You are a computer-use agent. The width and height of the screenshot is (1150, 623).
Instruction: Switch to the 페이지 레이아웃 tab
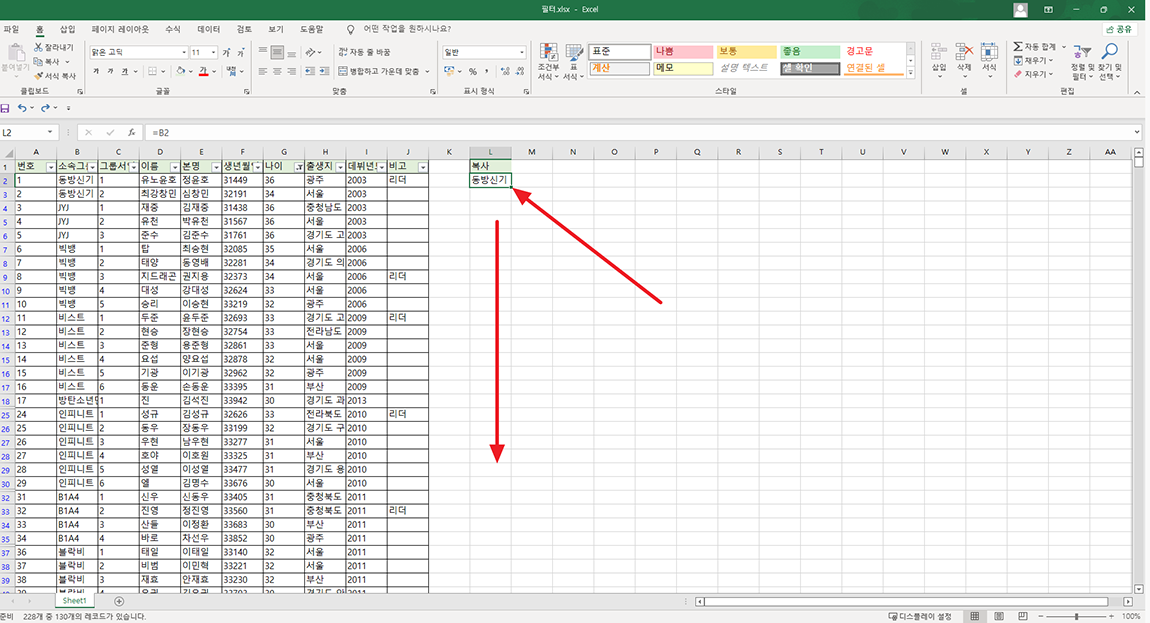coord(120,29)
